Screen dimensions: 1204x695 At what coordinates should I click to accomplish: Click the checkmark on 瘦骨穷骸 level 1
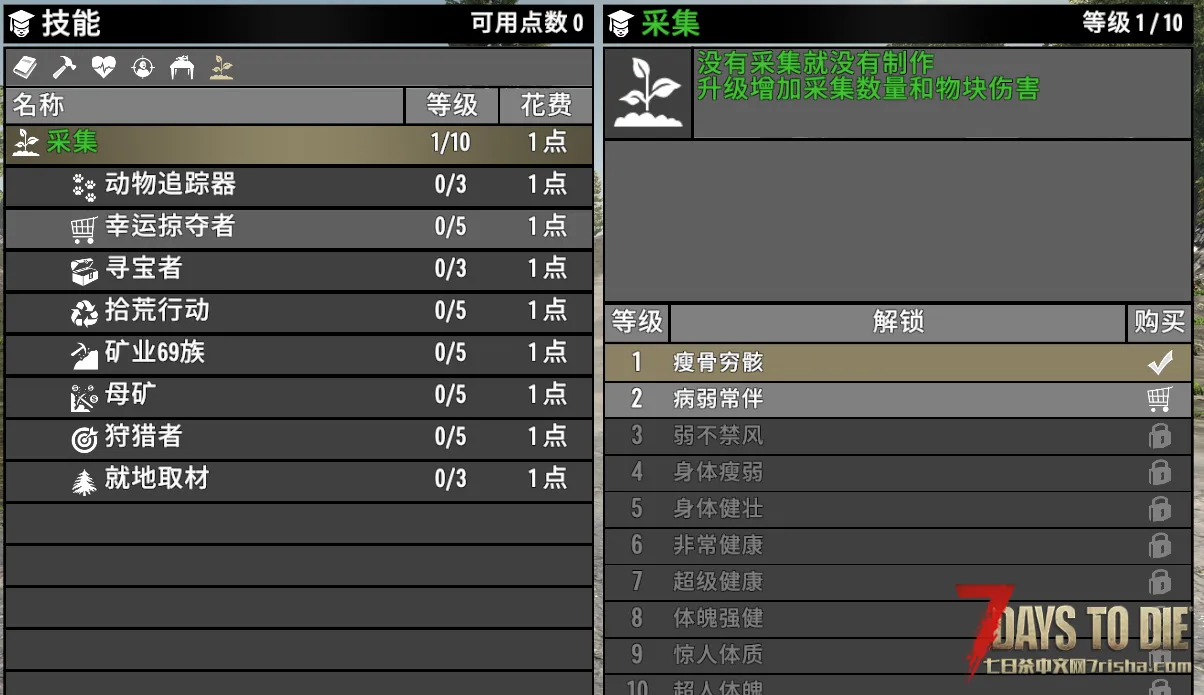(x=1159, y=362)
